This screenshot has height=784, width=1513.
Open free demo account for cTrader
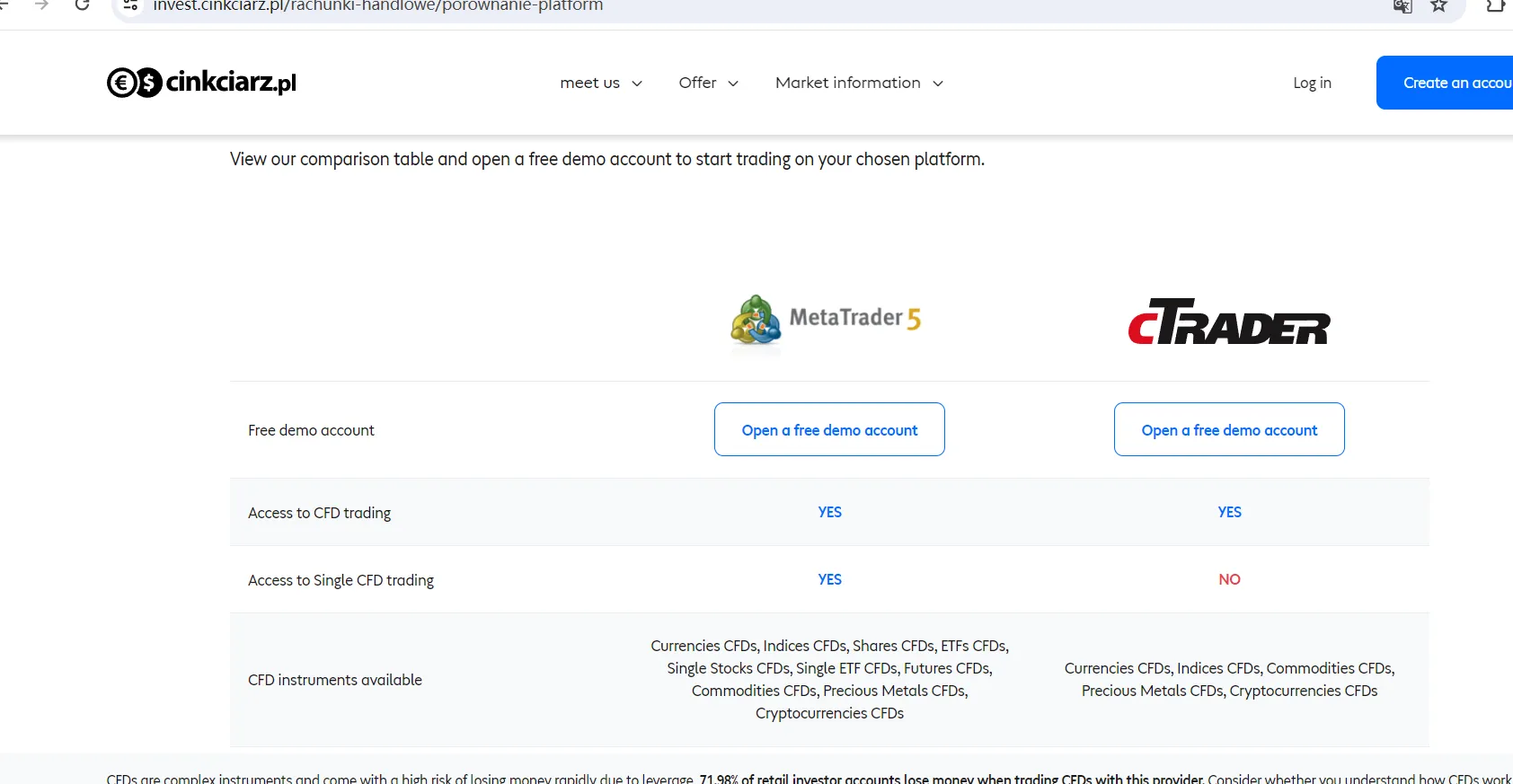pos(1229,429)
